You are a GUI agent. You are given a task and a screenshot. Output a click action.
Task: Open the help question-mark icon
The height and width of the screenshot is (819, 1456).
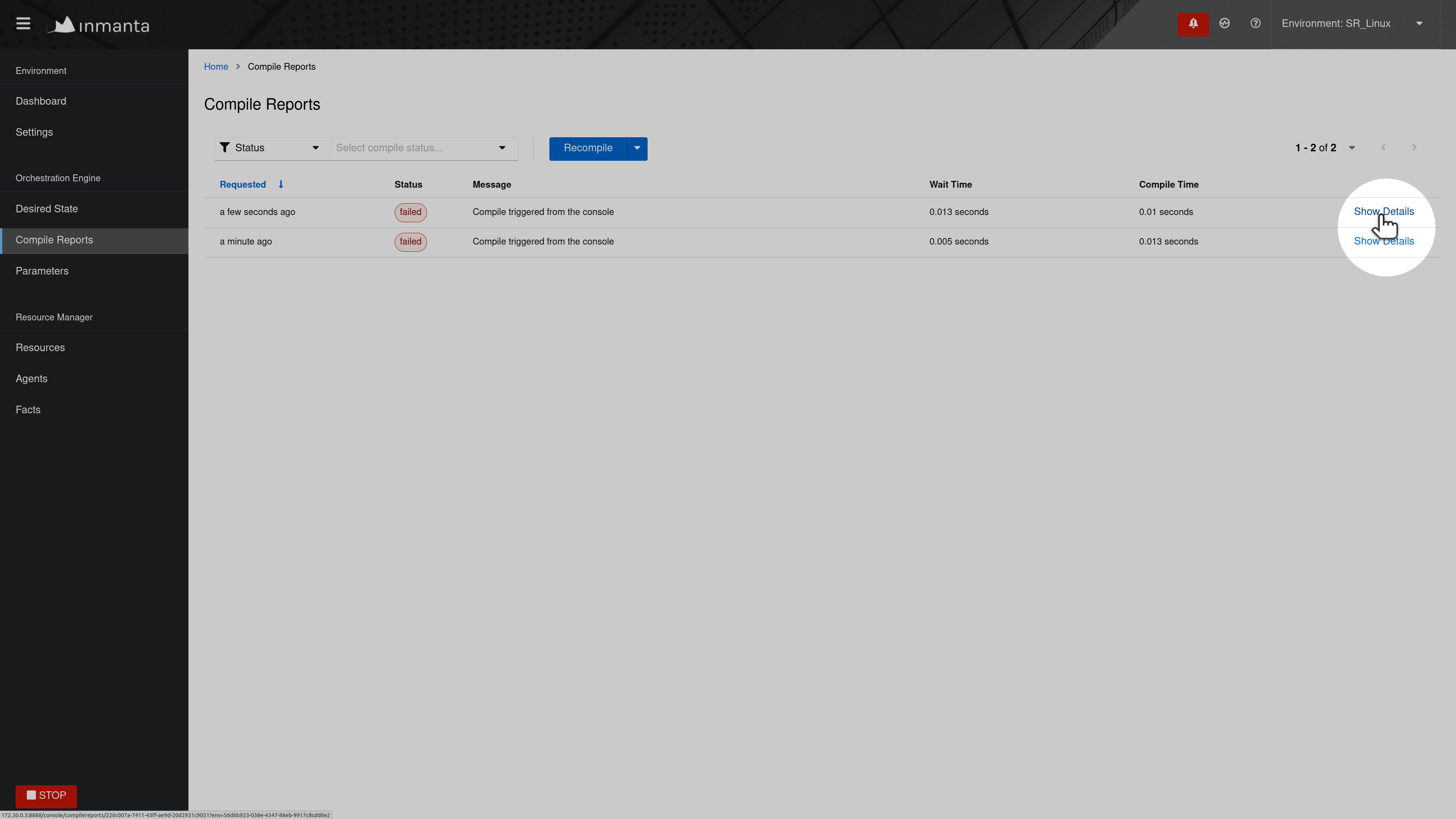(1255, 24)
